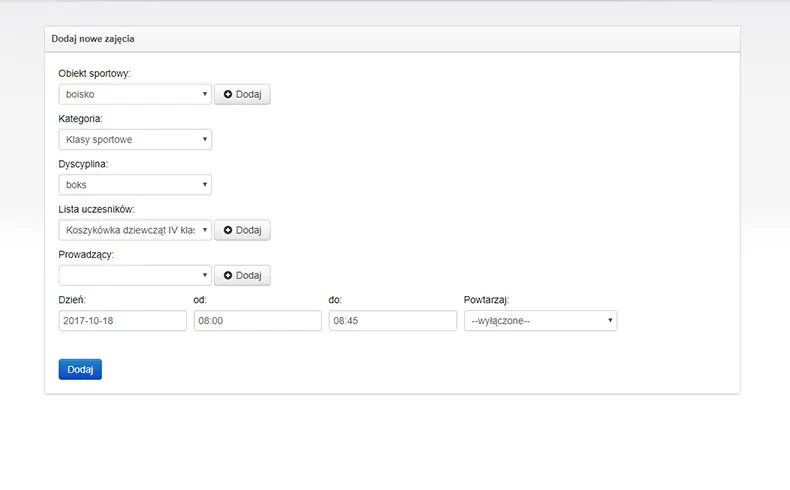Focus the do time field showing 08:45
This screenshot has height=490, width=790.
click(x=392, y=321)
